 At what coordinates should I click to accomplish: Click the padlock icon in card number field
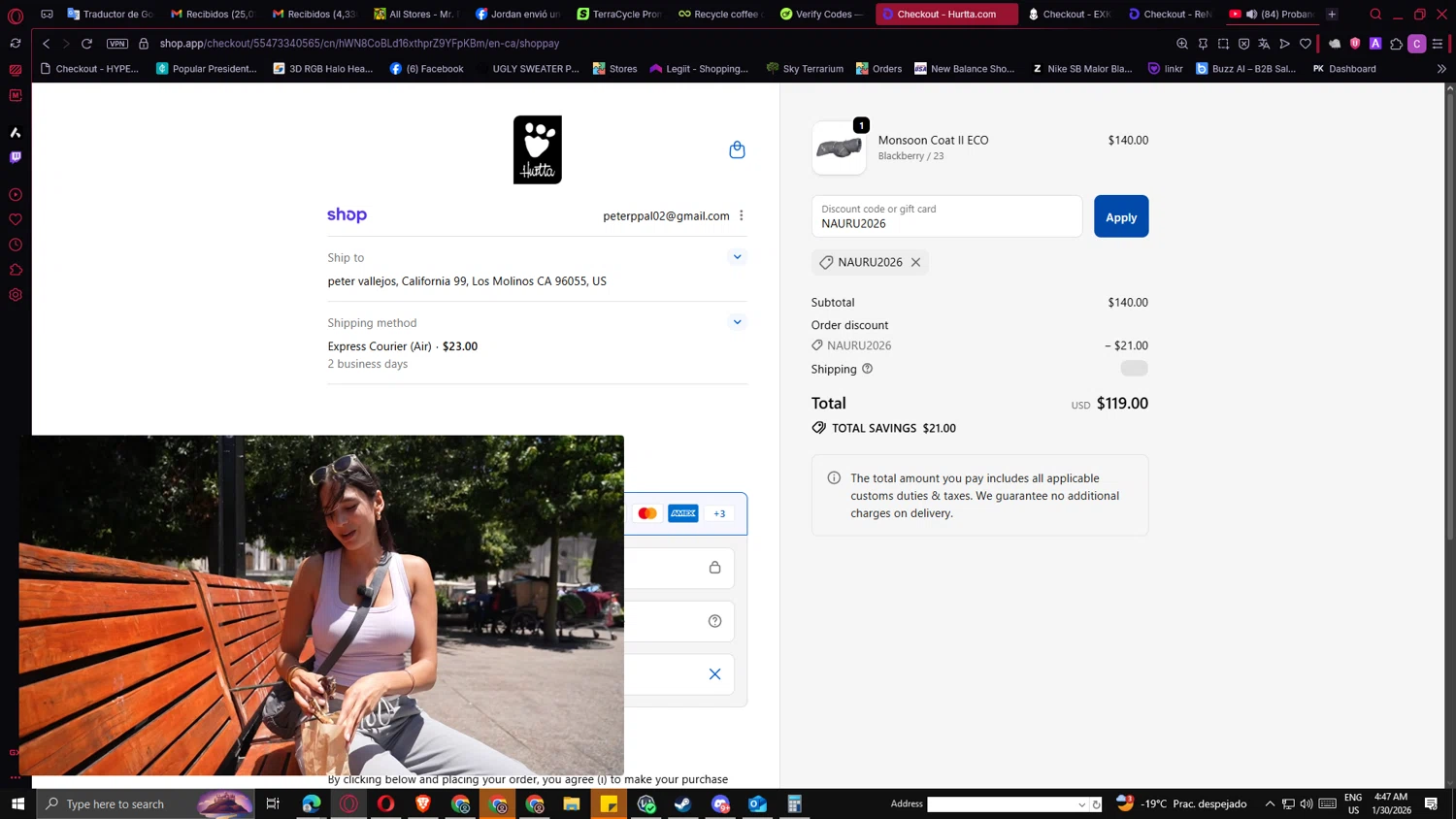click(714, 568)
